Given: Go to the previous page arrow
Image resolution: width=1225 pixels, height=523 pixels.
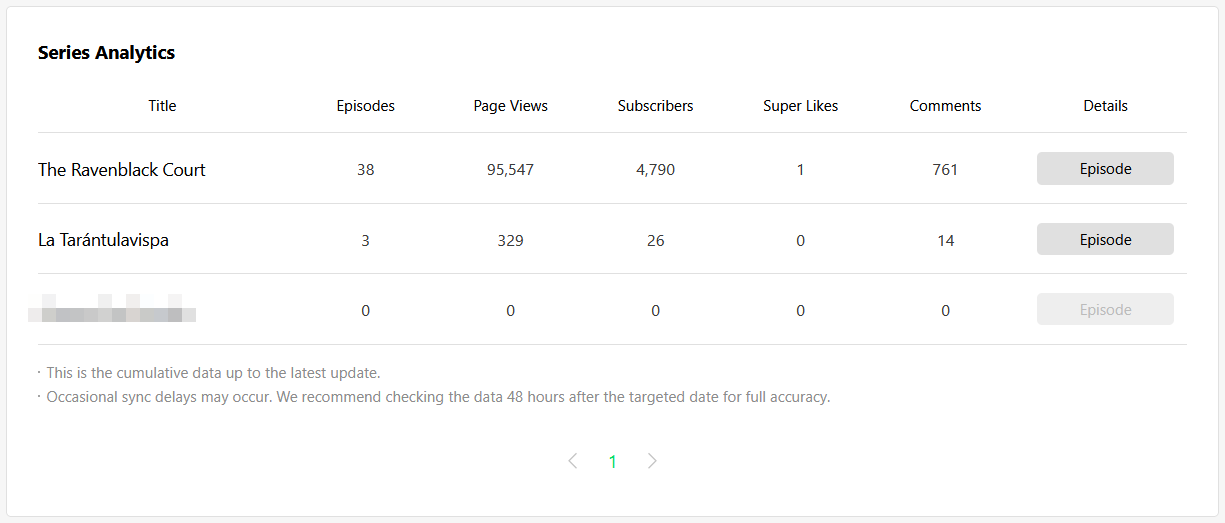Looking at the screenshot, I should (x=573, y=461).
